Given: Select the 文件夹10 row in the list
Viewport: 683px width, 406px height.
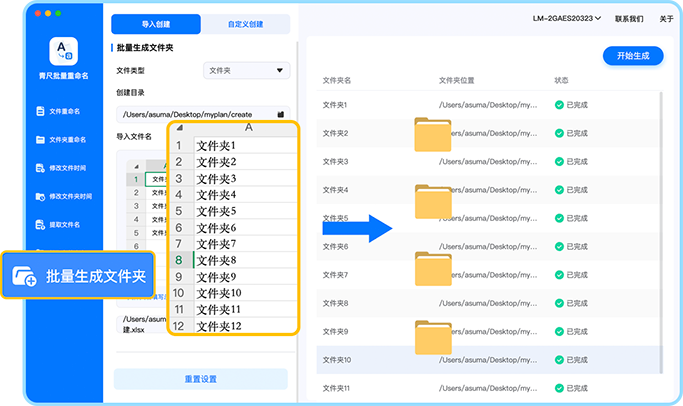Looking at the screenshot, I should click(x=490, y=359).
